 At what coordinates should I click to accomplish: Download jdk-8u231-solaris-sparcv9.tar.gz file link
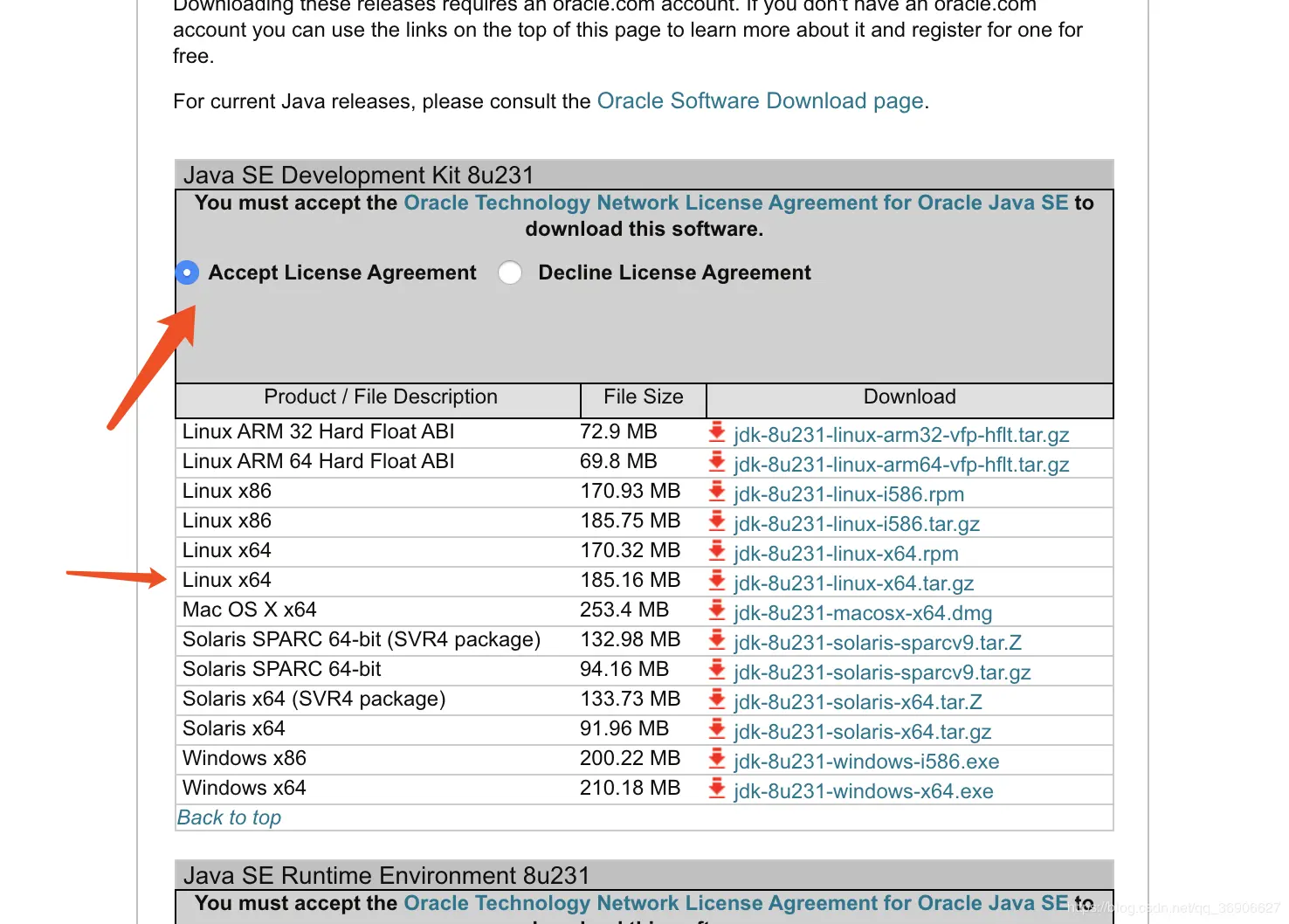click(882, 672)
